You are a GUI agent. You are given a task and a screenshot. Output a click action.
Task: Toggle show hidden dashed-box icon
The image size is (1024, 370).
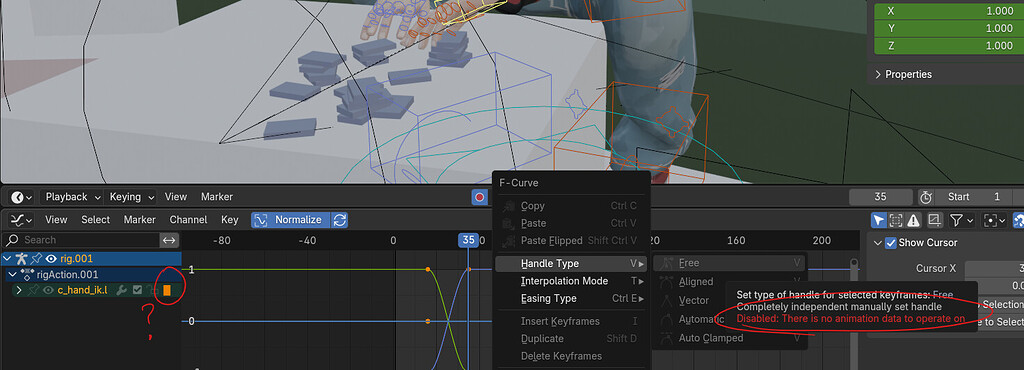click(896, 220)
